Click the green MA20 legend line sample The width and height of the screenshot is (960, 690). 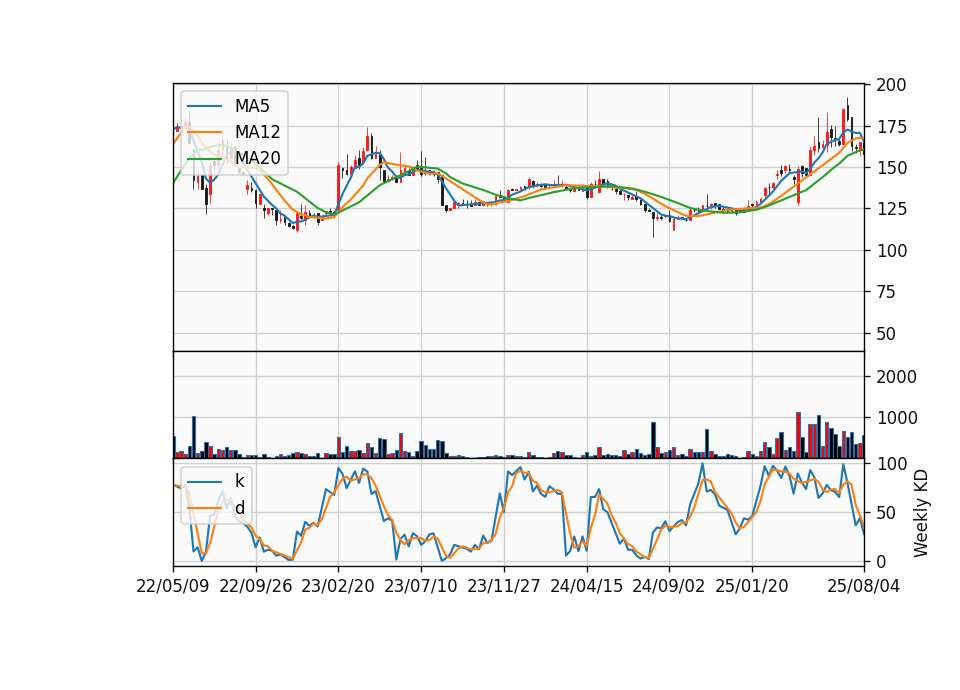[x=204, y=159]
